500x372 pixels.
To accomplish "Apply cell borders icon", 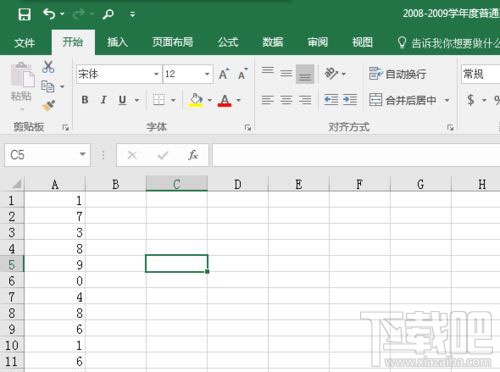I will pos(159,100).
